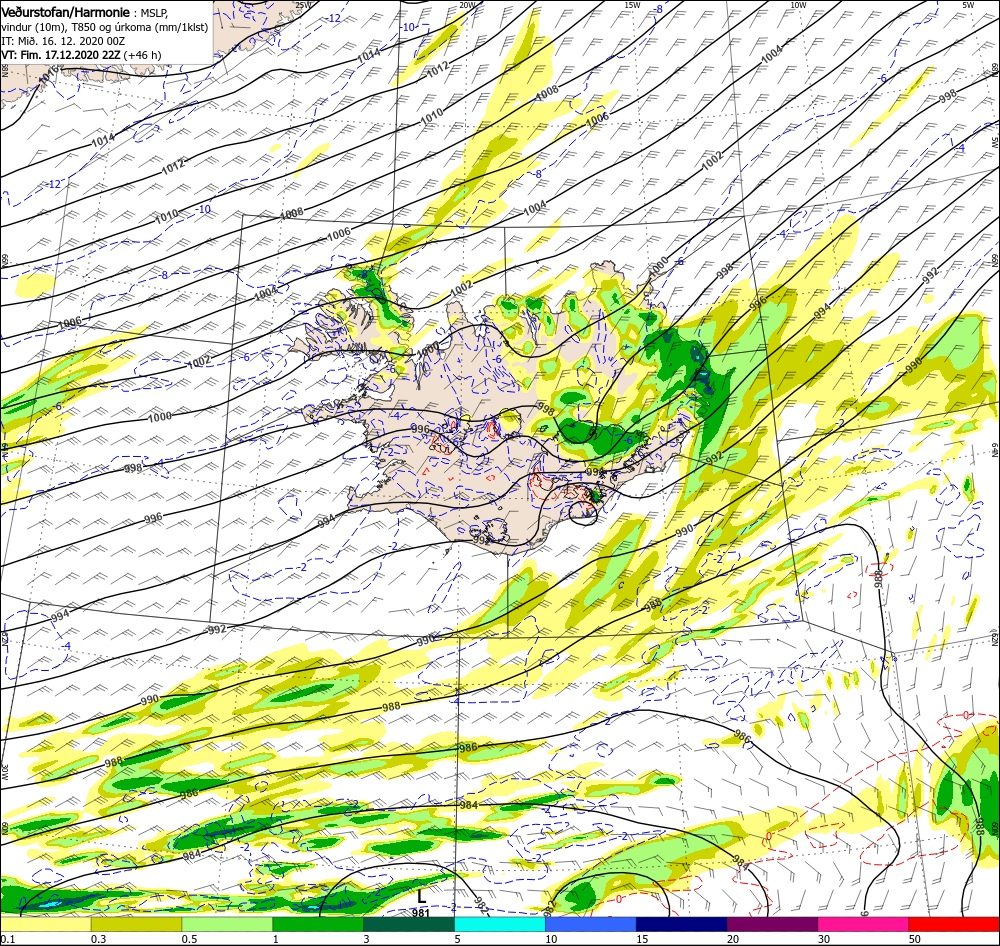Viewport: 1000px width, 946px height.
Task: Click the '0.1' legend value label
Action: 8,938
